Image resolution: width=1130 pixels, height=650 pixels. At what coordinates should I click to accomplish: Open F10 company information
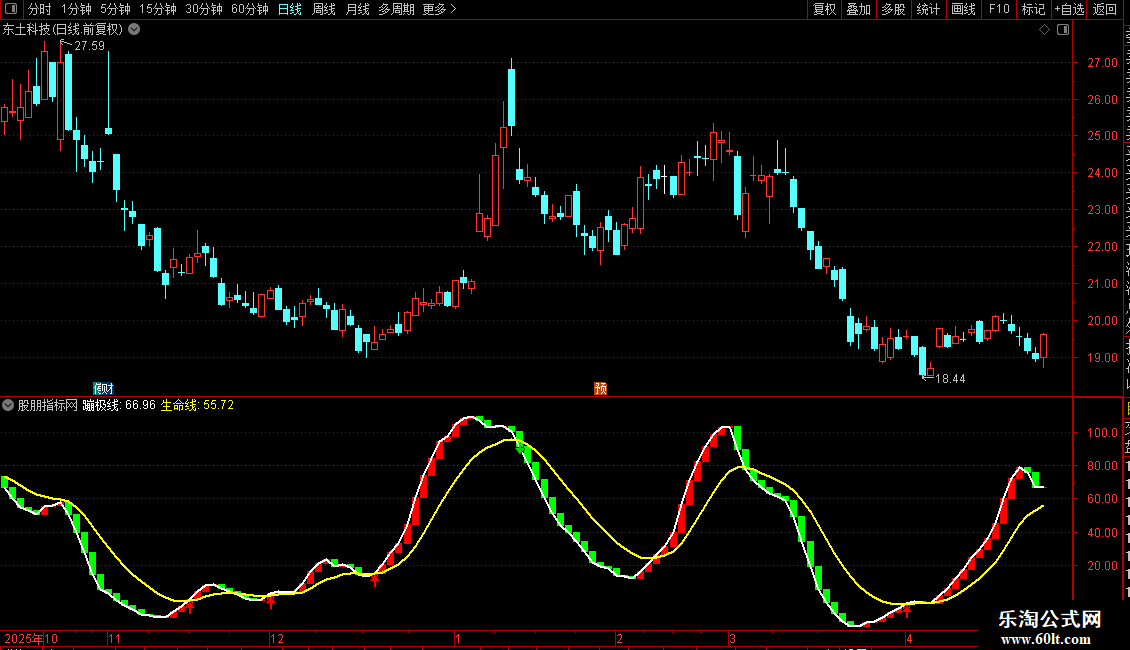tap(999, 9)
